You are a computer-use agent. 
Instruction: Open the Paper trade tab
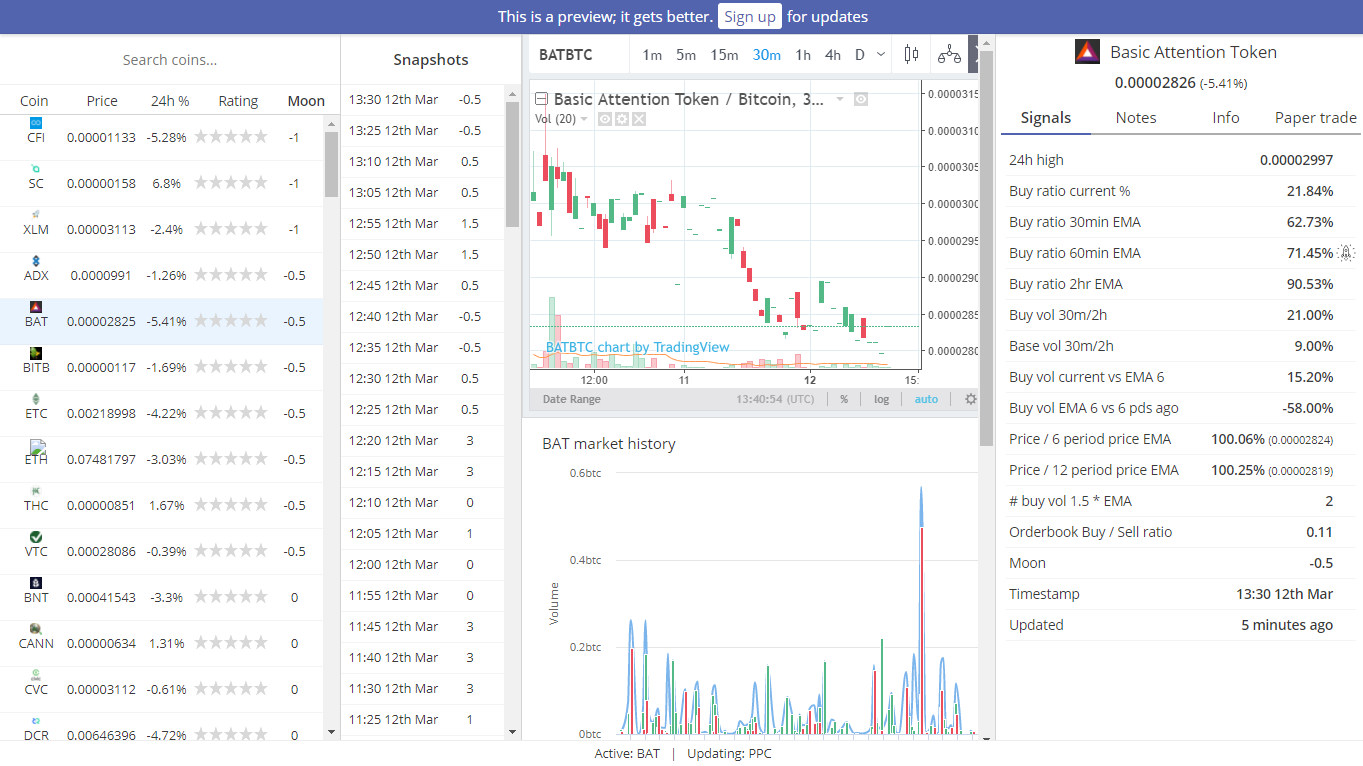click(1316, 118)
